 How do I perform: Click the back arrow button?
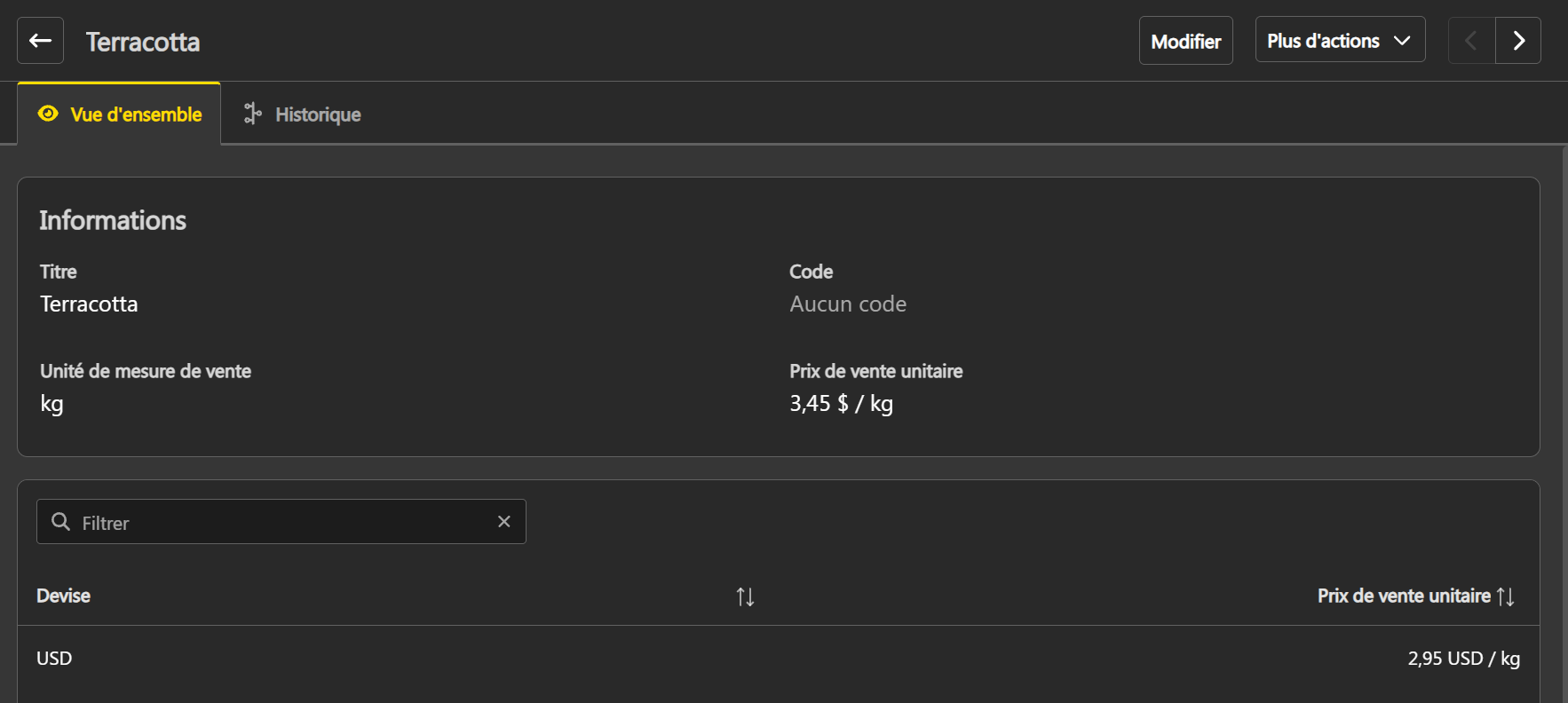click(x=40, y=41)
